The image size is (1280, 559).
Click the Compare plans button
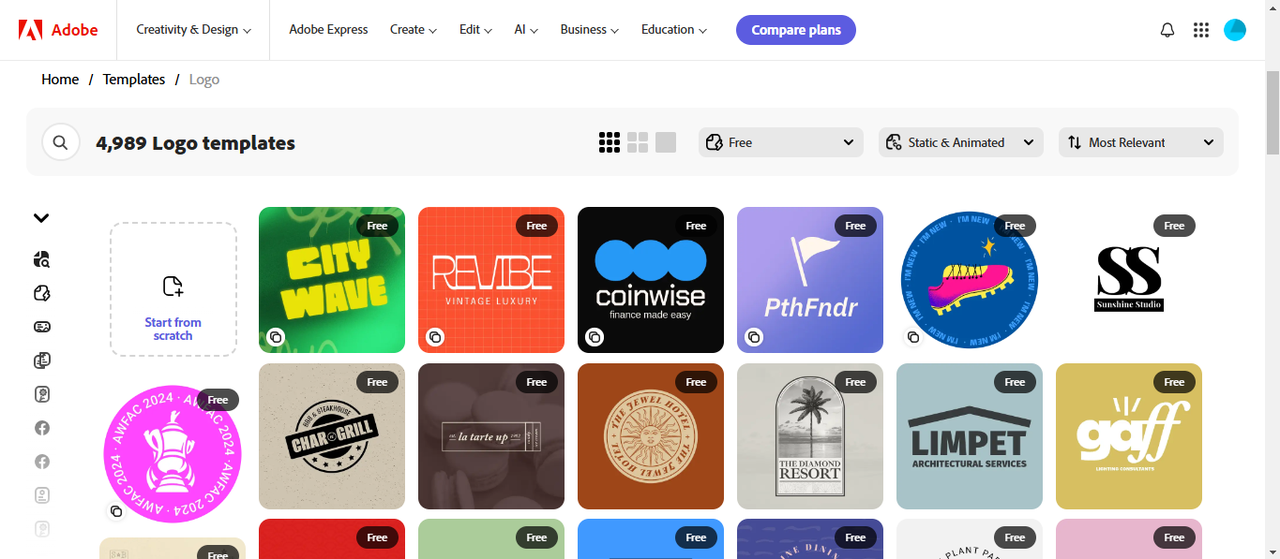coord(796,30)
